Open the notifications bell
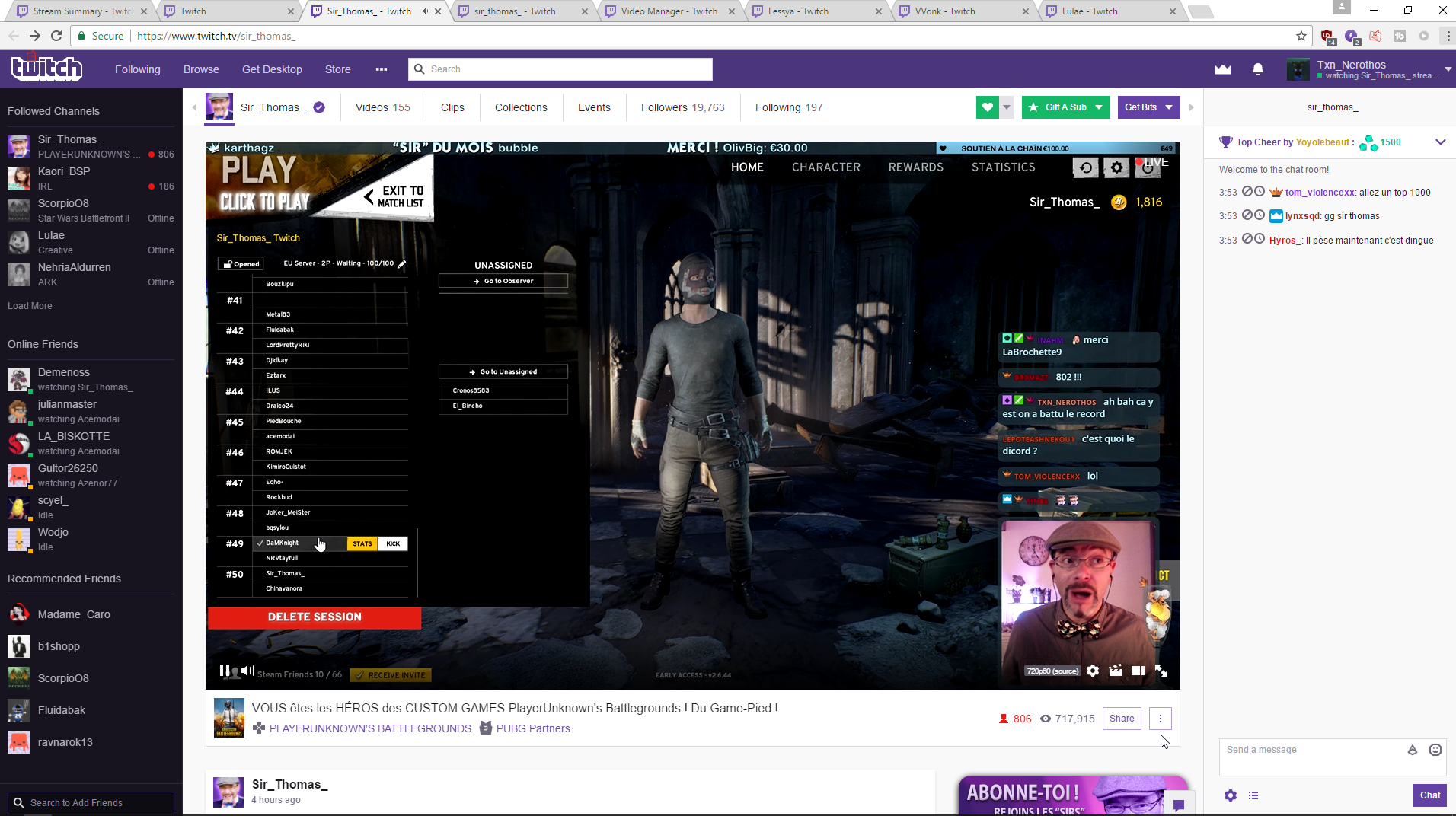The width and height of the screenshot is (1456, 816). pos(1258,69)
